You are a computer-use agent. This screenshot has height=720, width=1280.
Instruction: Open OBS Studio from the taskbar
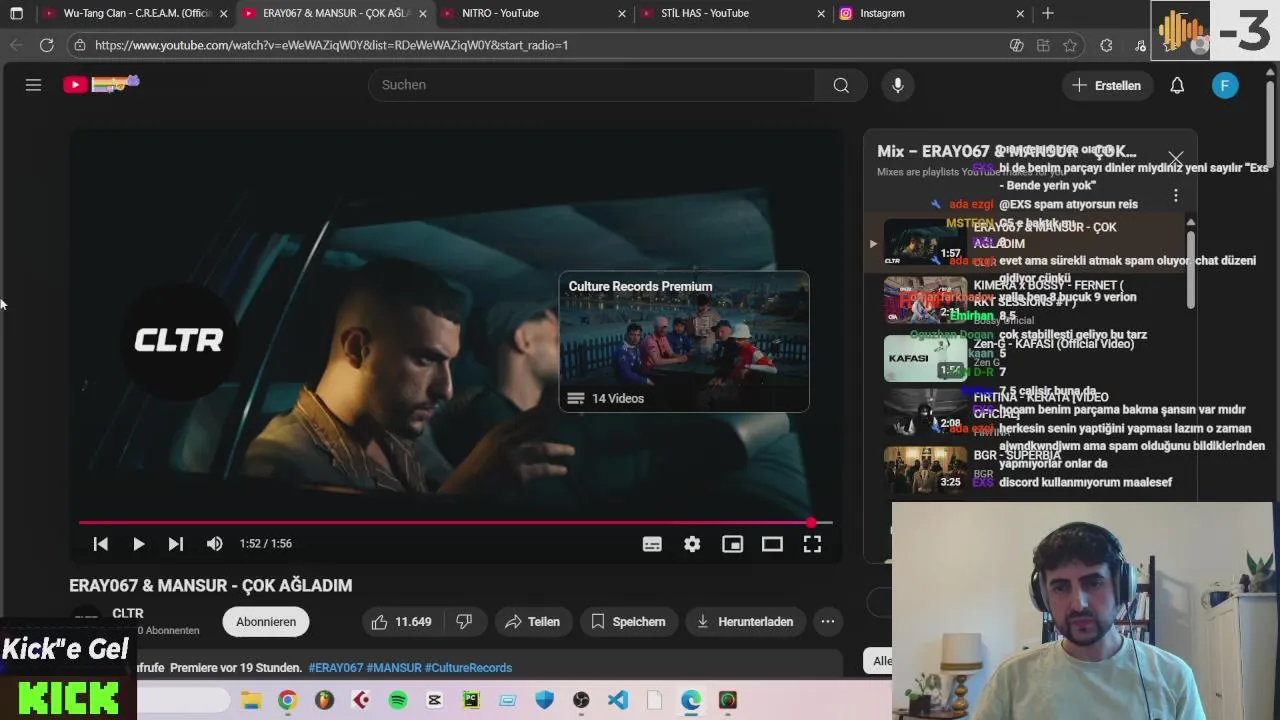coord(581,700)
